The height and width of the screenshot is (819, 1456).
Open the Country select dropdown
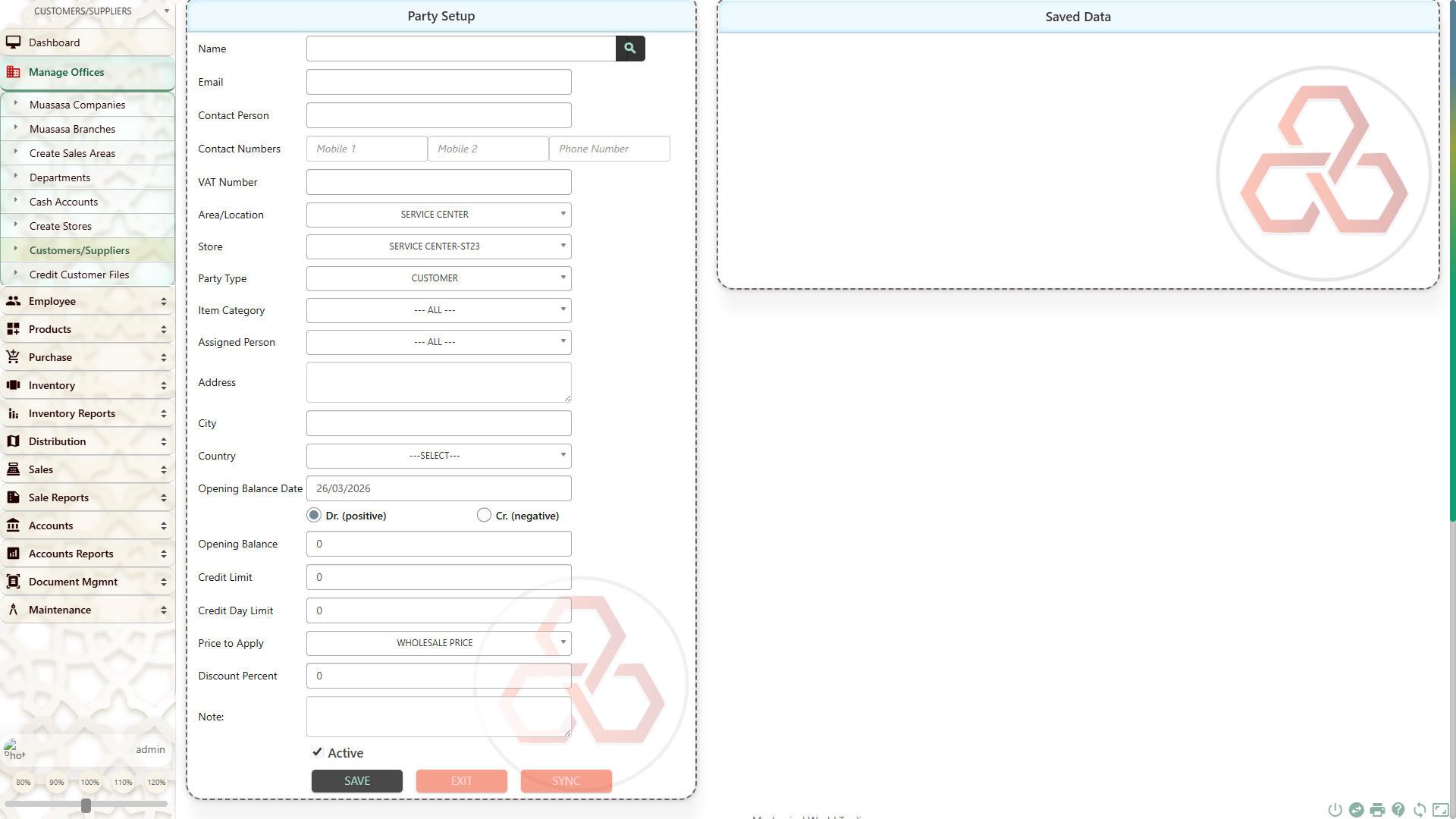[x=438, y=456]
